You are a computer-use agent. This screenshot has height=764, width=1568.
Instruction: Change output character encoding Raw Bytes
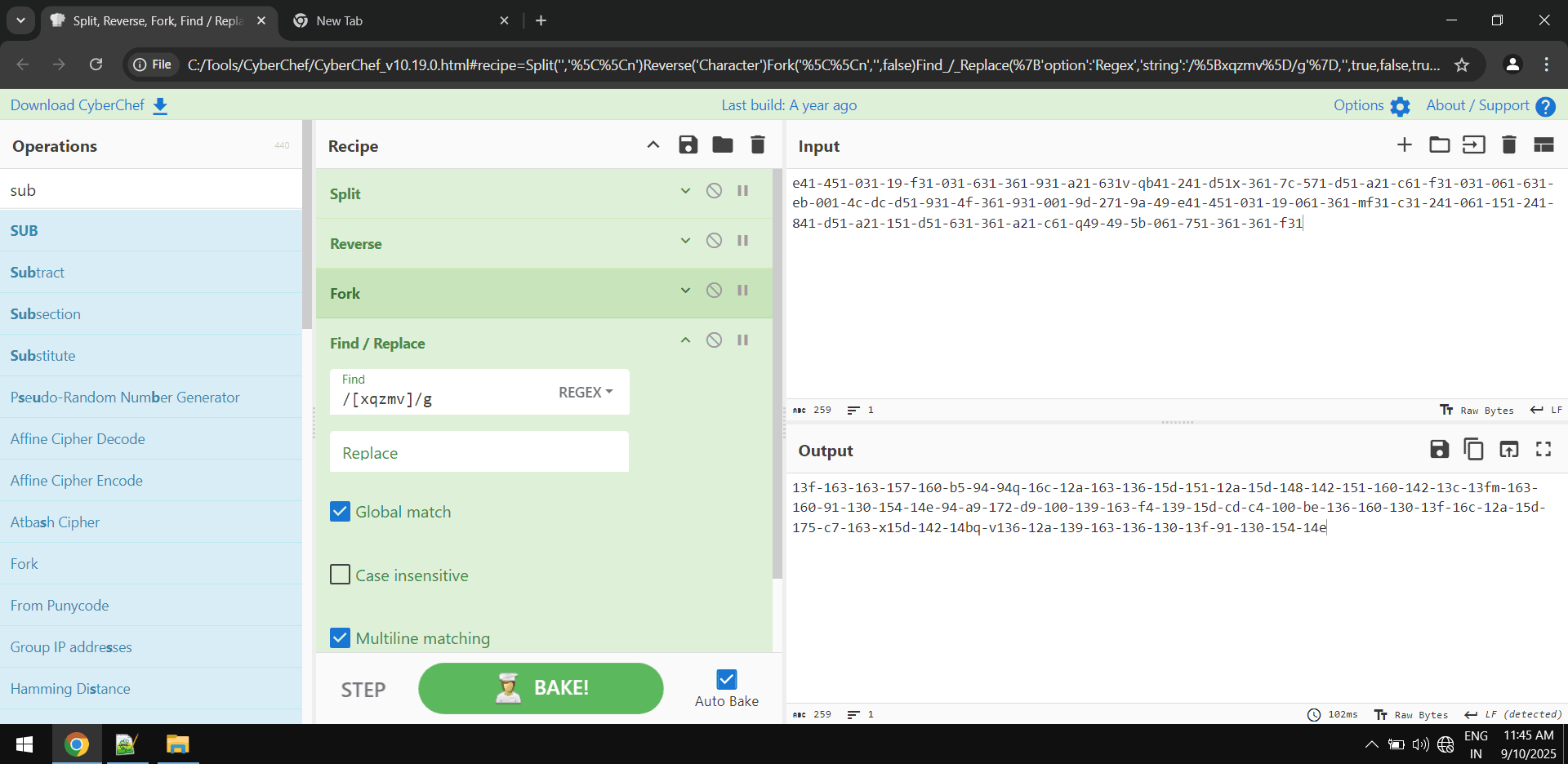point(1411,714)
